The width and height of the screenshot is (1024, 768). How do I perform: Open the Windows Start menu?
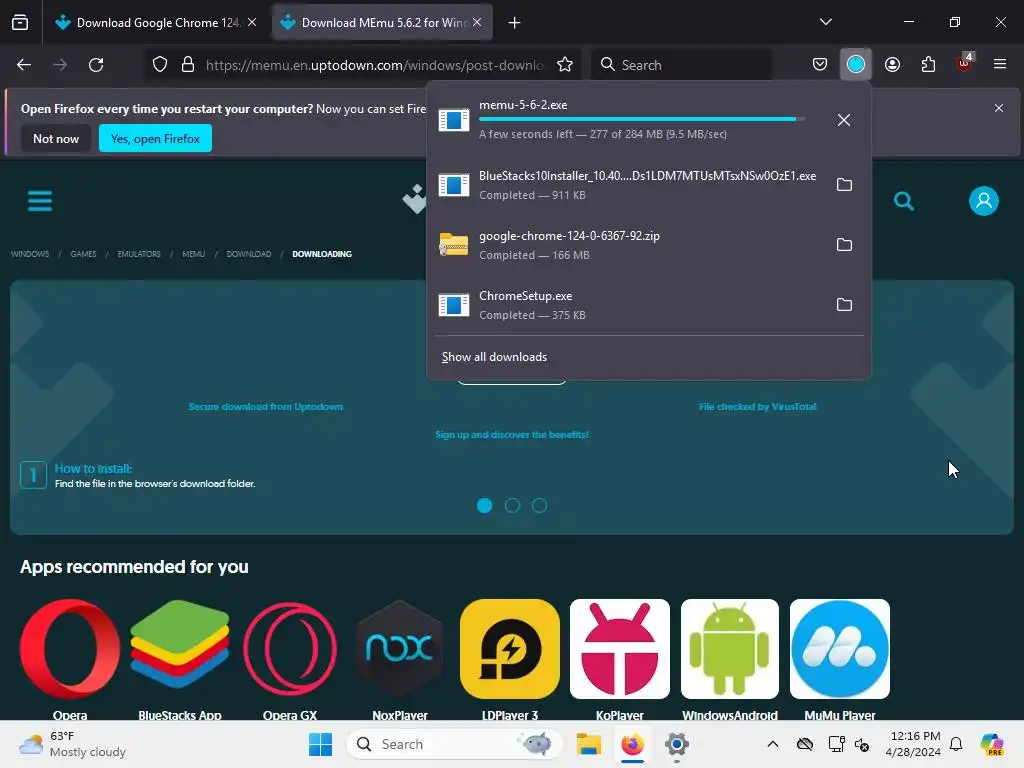[x=320, y=744]
